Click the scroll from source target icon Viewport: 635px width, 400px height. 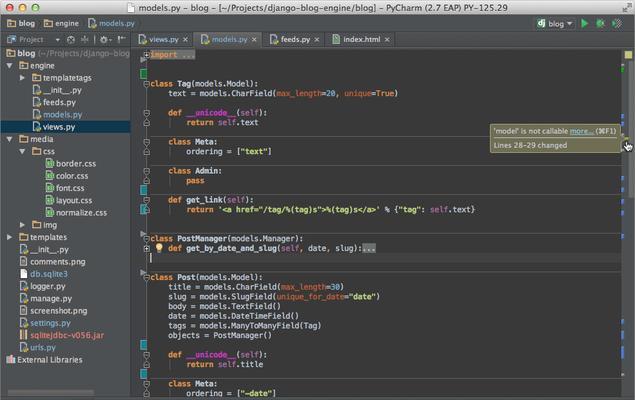pyautogui.click(x=71, y=39)
